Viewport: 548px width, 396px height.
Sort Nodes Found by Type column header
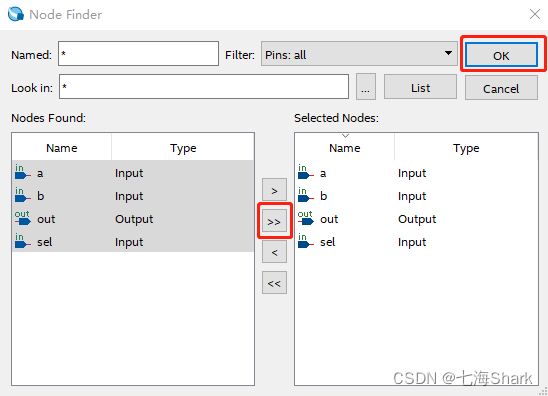click(183, 148)
